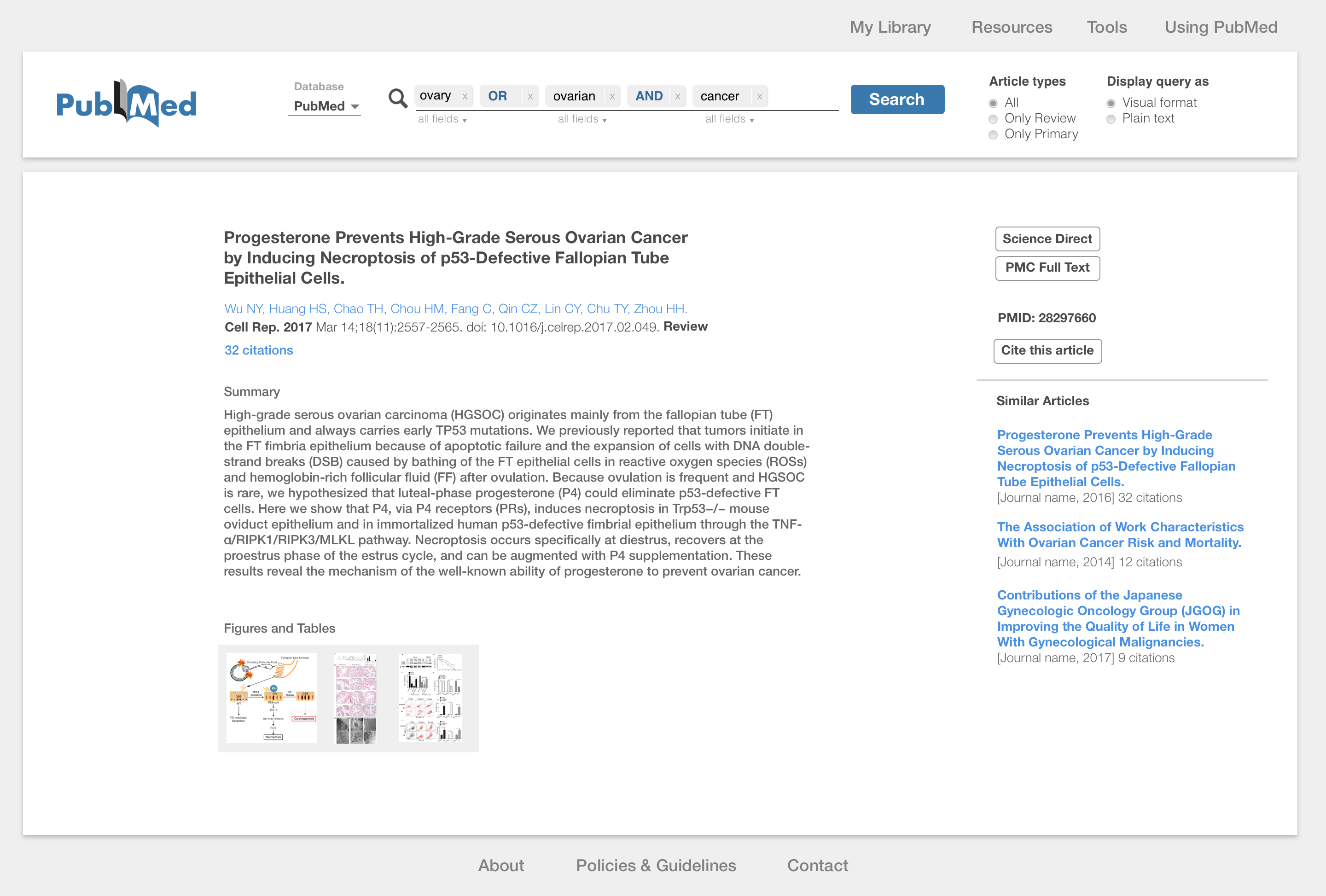
Task: Remove the 'ovarian' search term chip
Action: 611,96
